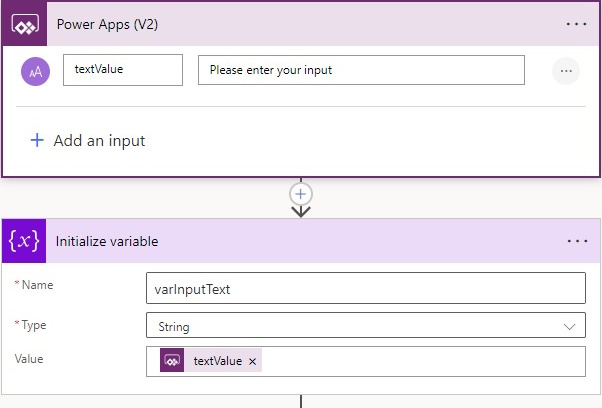Click the Power Apps (V2) trigger icon
This screenshot has width=602, height=408.
pyautogui.click(x=25, y=24)
